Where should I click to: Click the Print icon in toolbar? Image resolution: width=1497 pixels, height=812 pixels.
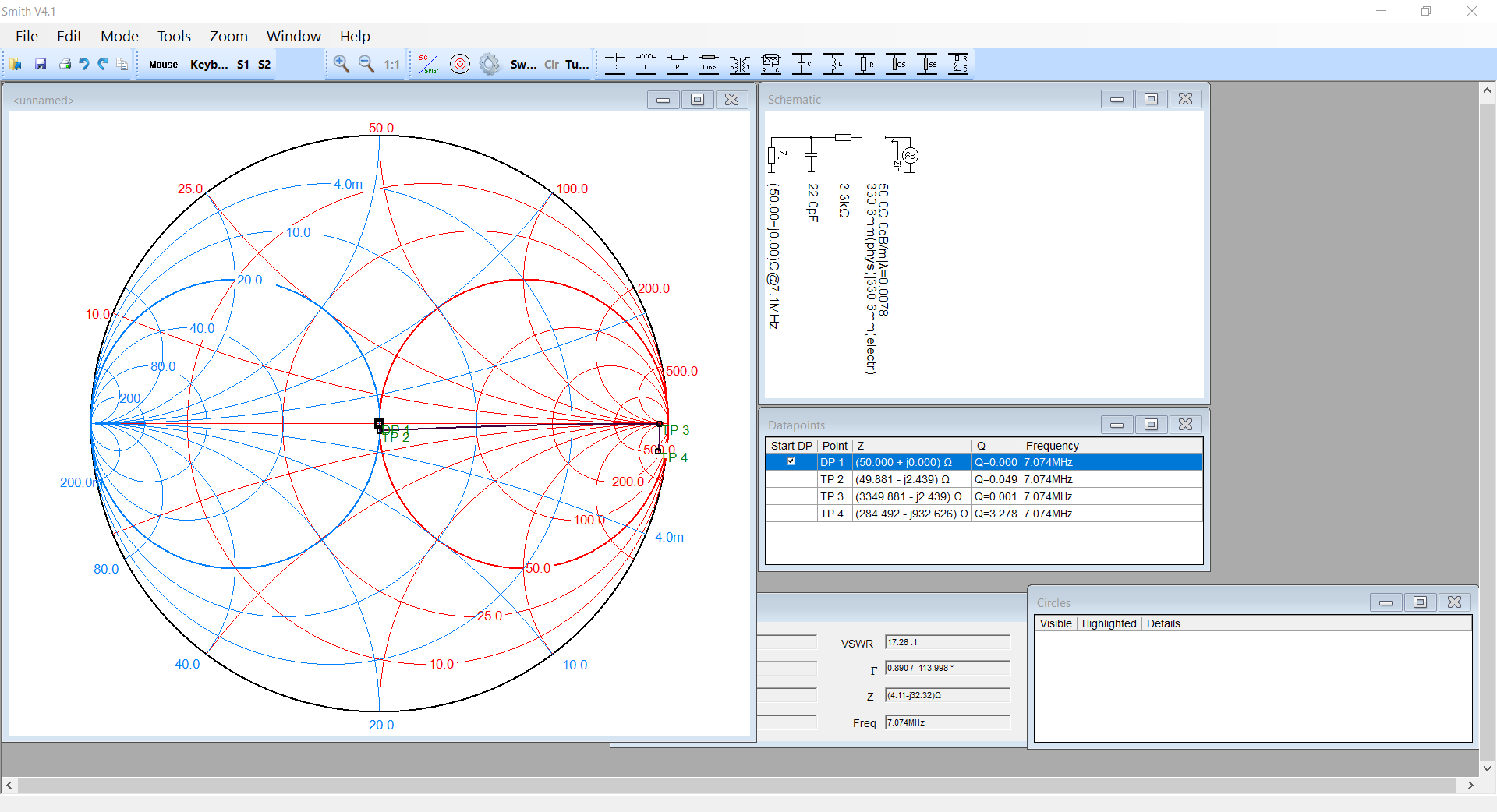(65, 64)
